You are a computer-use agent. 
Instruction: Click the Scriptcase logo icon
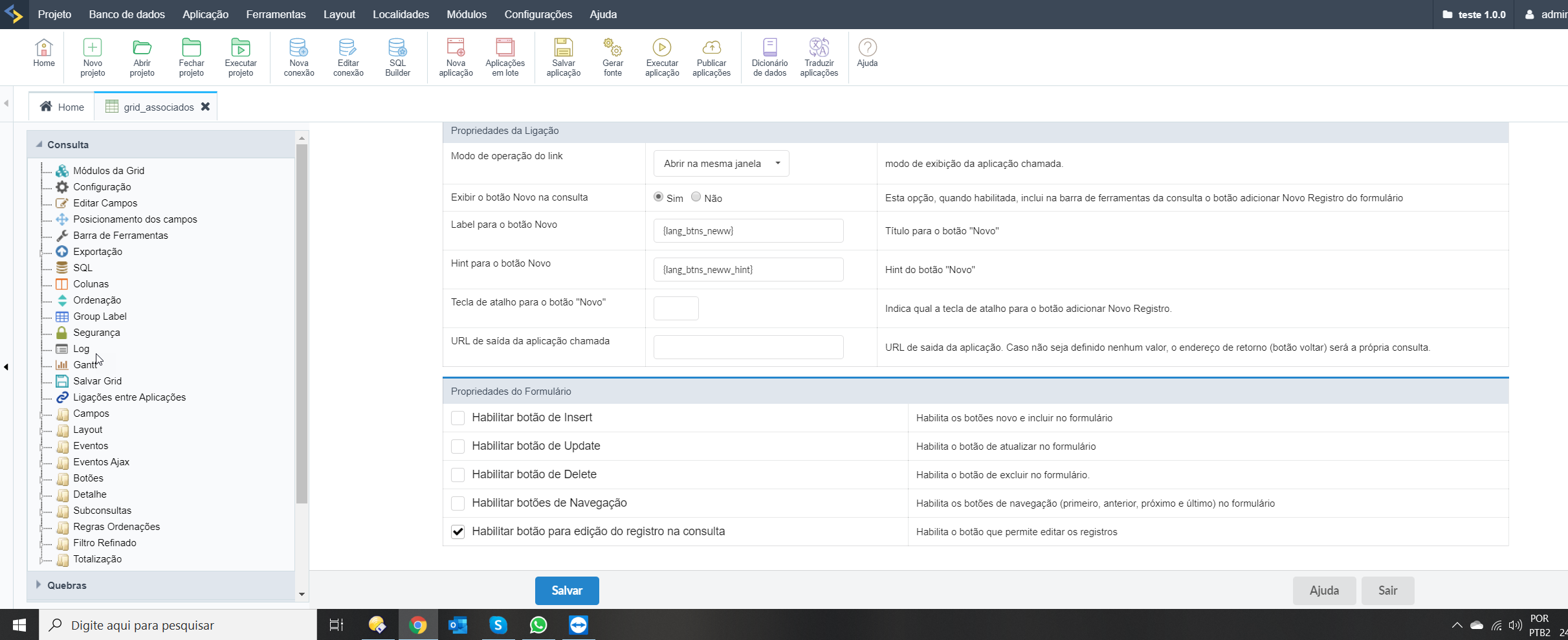[14, 14]
